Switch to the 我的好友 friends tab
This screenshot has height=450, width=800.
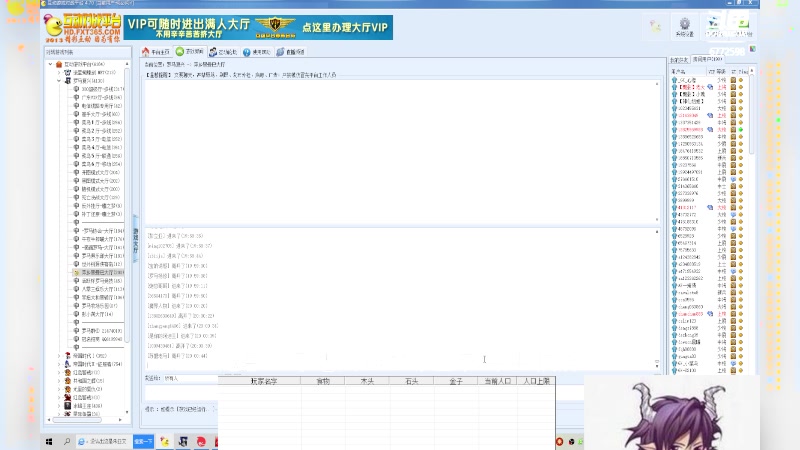(x=679, y=60)
